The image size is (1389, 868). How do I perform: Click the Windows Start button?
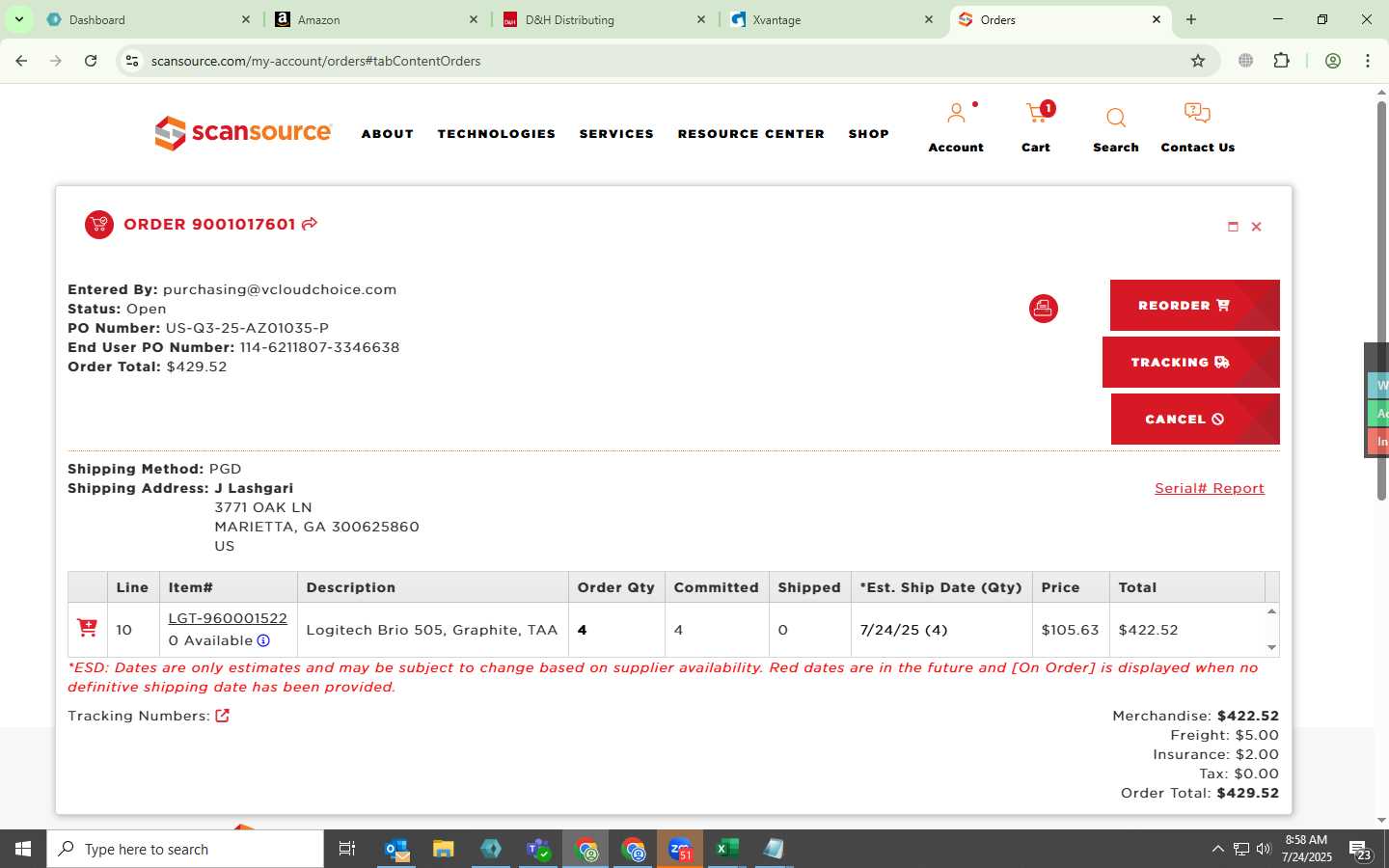click(23, 849)
